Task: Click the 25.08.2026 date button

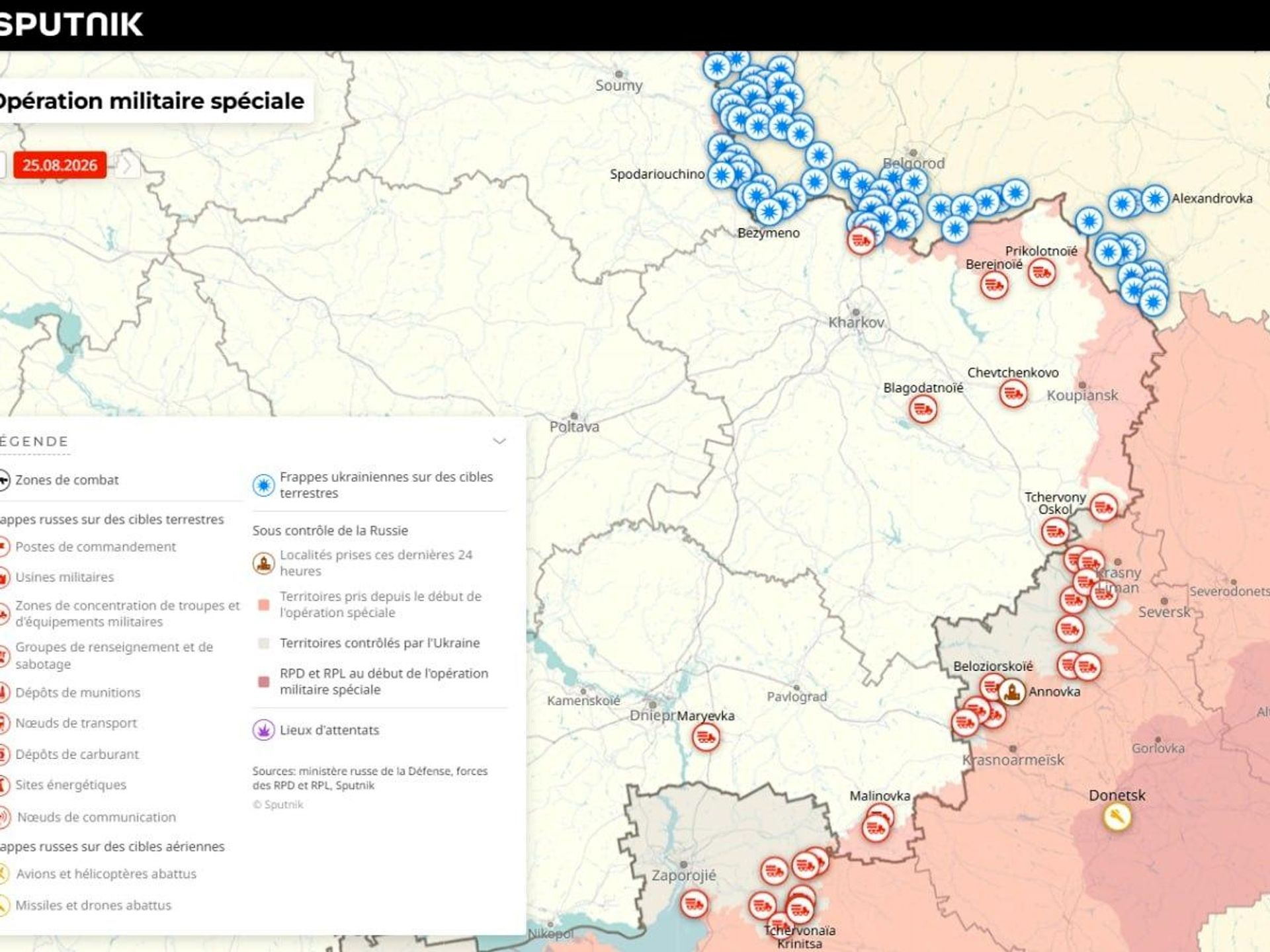Action: [60, 165]
